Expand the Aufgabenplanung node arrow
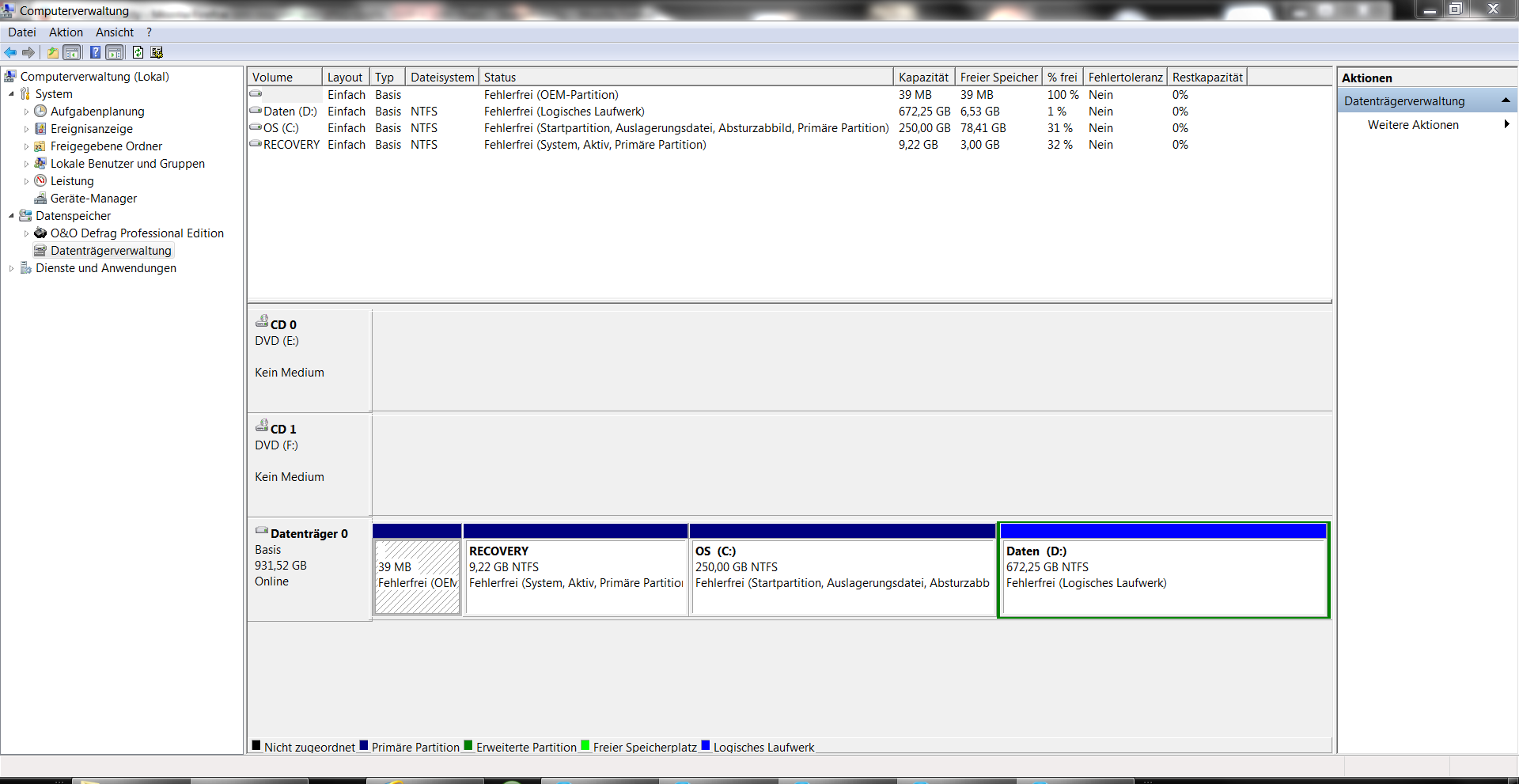This screenshot has height=784, width=1519. point(26,112)
